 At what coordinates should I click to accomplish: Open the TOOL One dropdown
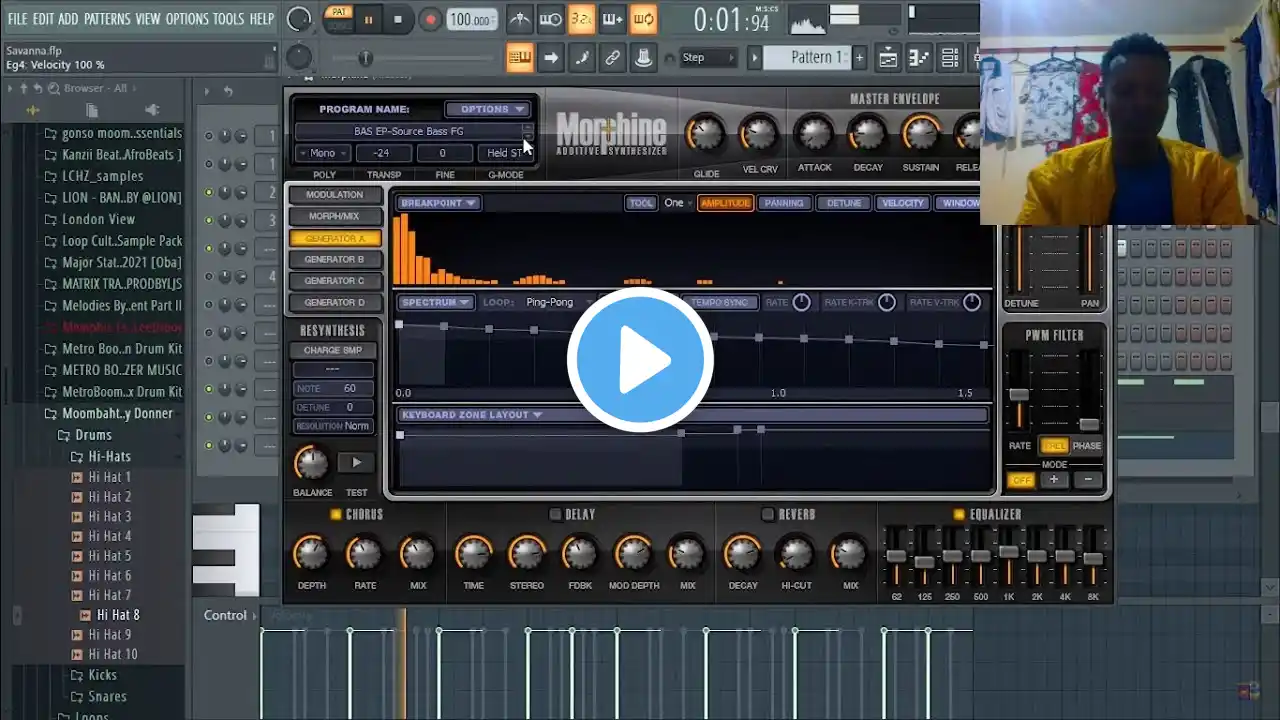pos(679,203)
